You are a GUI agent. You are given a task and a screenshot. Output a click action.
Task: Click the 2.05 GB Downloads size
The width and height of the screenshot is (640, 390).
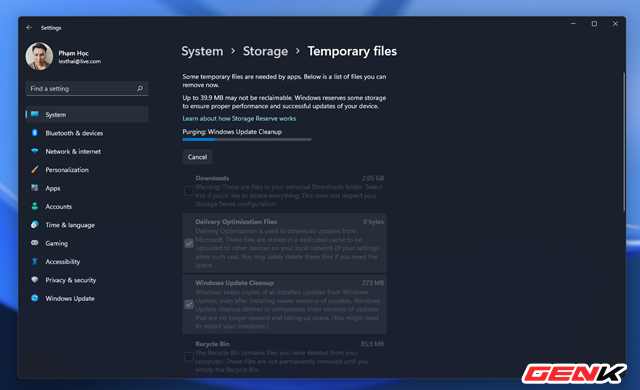pyautogui.click(x=373, y=178)
